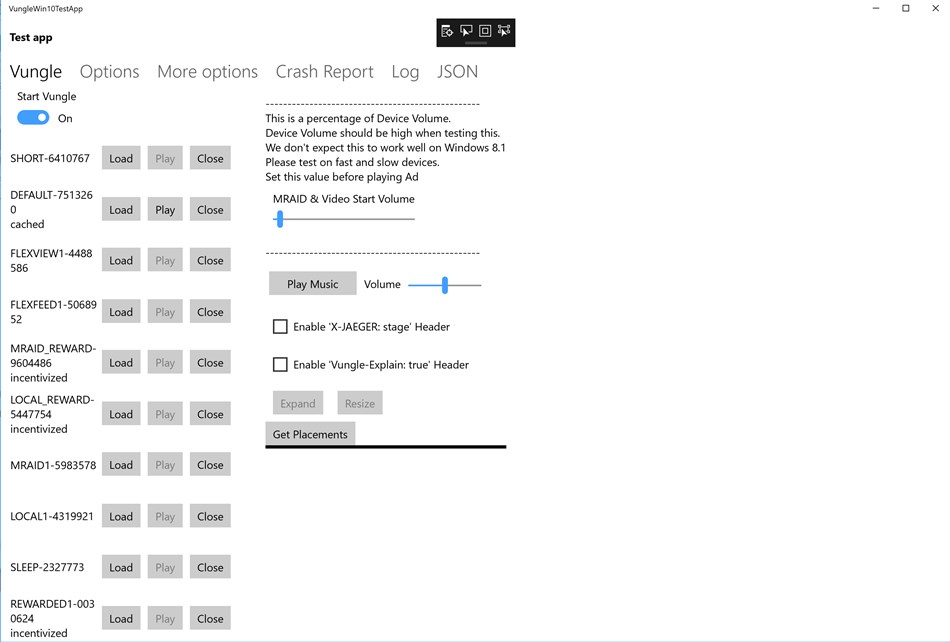
Task: Show the Log tab
Action: coord(405,71)
